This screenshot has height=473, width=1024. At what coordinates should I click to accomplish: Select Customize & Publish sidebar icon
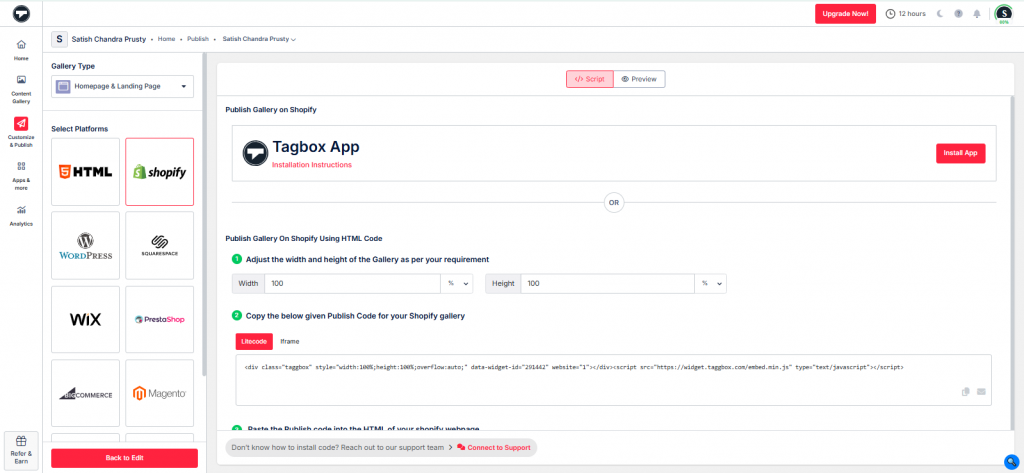tap(22, 129)
